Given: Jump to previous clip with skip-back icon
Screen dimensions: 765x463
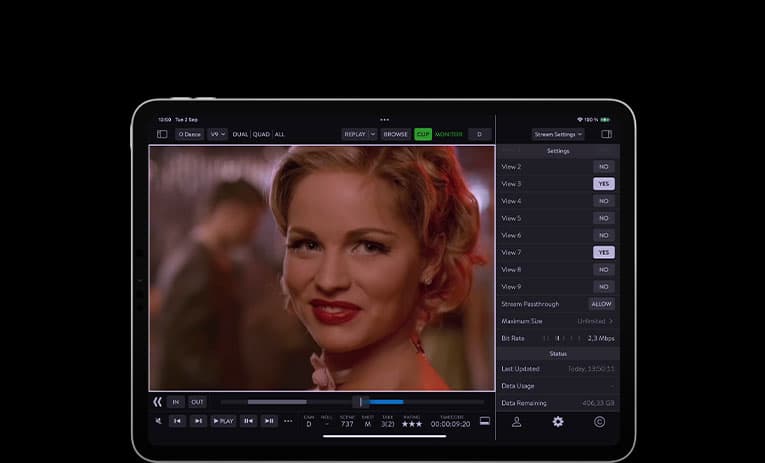Looking at the screenshot, I should pos(177,421).
